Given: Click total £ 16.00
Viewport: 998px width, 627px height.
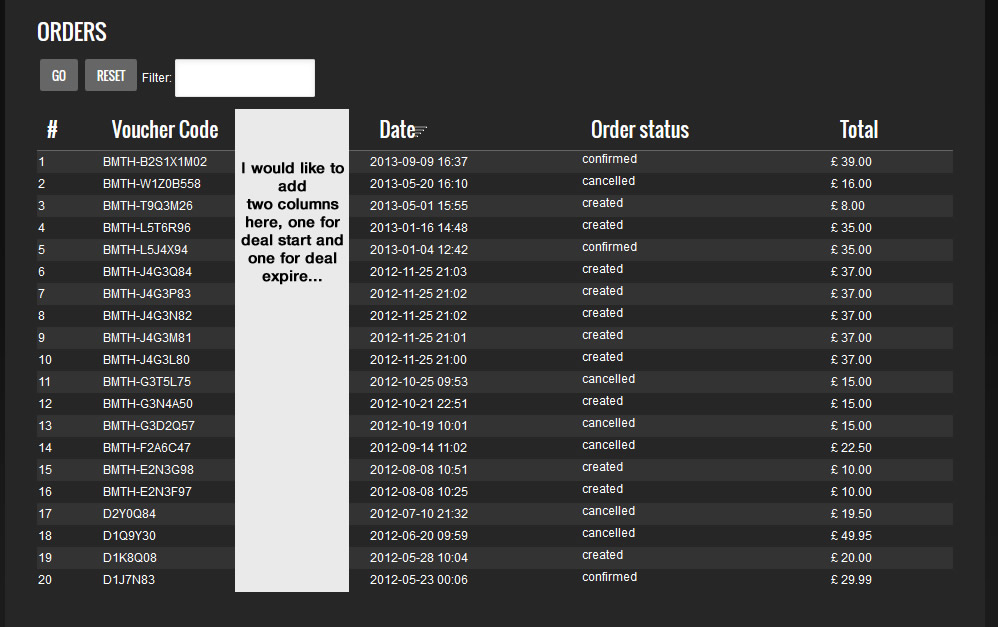Looking at the screenshot, I should [x=851, y=184].
